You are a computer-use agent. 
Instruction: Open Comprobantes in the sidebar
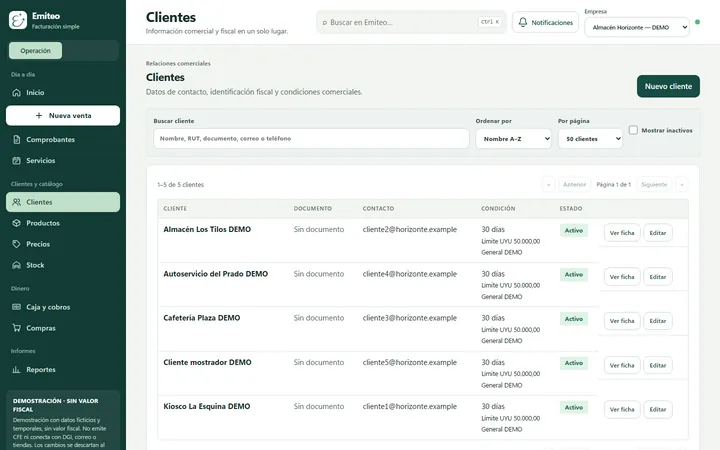pyautogui.click(x=63, y=140)
